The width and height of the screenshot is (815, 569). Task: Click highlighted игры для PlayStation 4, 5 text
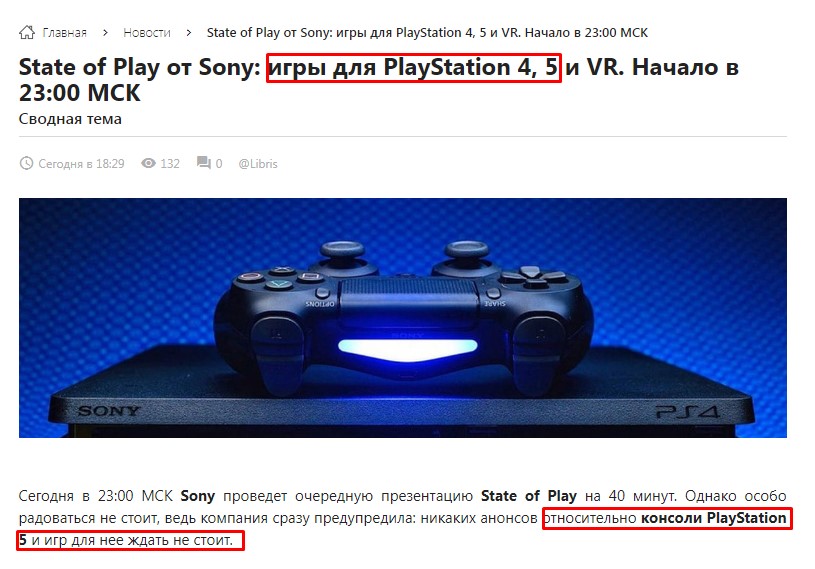click(414, 68)
